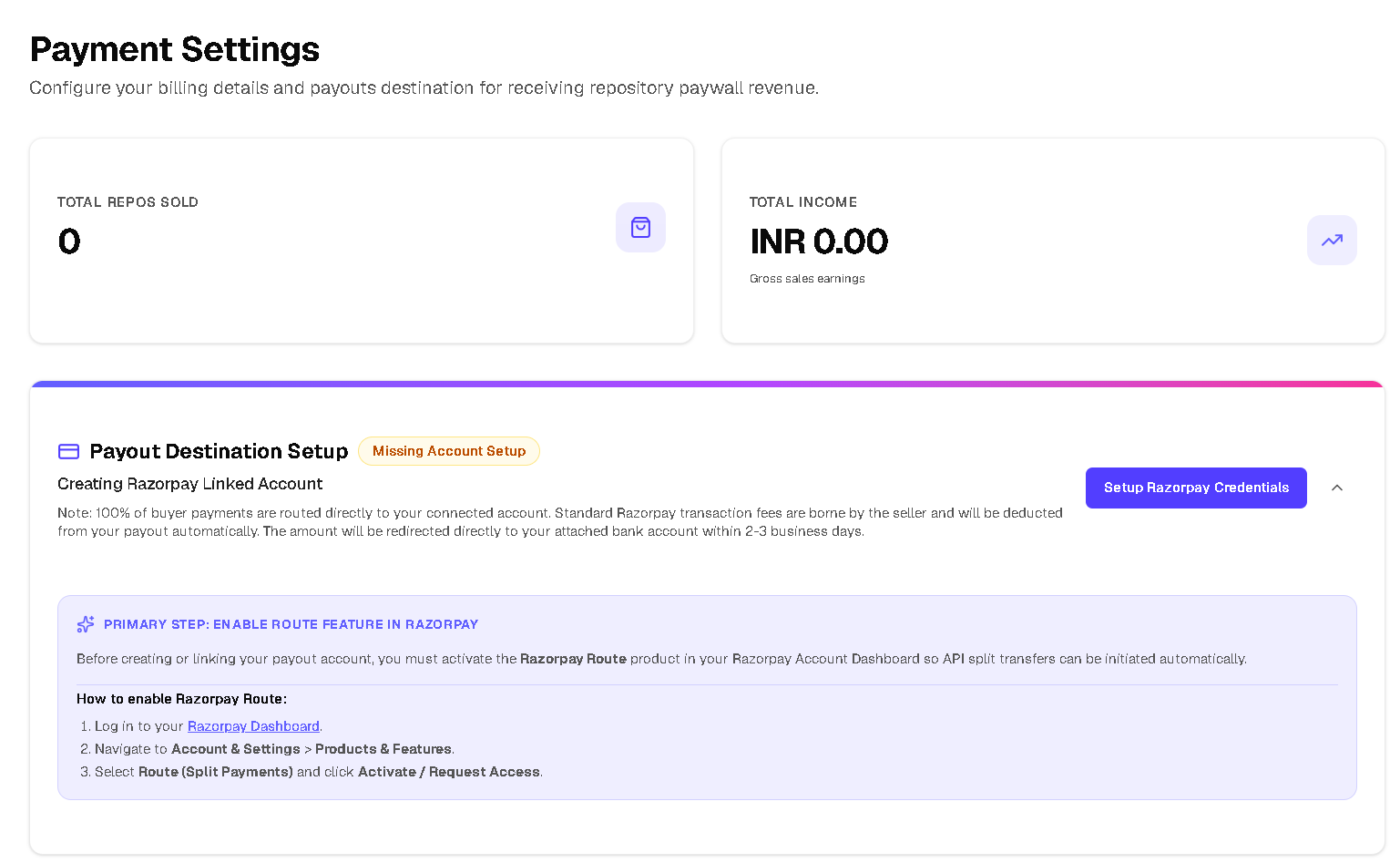Viewport: 1400px width, 863px height.
Task: Click the INR 0.00 income value
Action: 819,241
